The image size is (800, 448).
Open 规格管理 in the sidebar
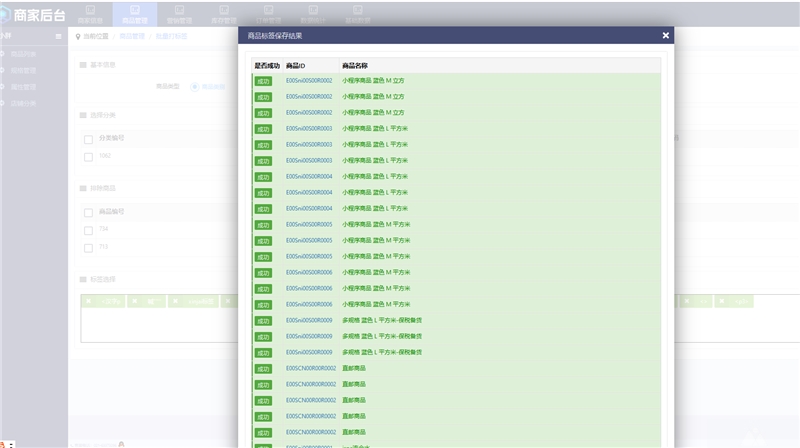pyautogui.click(x=23, y=70)
